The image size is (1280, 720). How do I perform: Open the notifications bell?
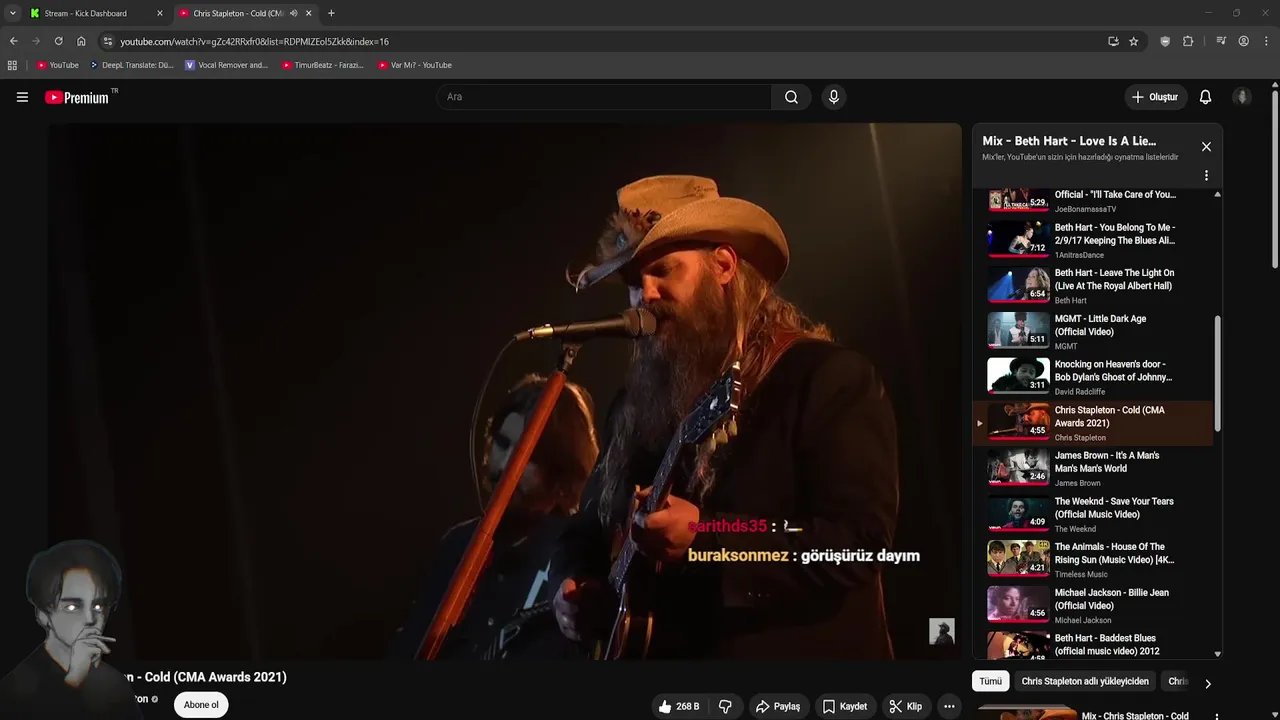1205,97
